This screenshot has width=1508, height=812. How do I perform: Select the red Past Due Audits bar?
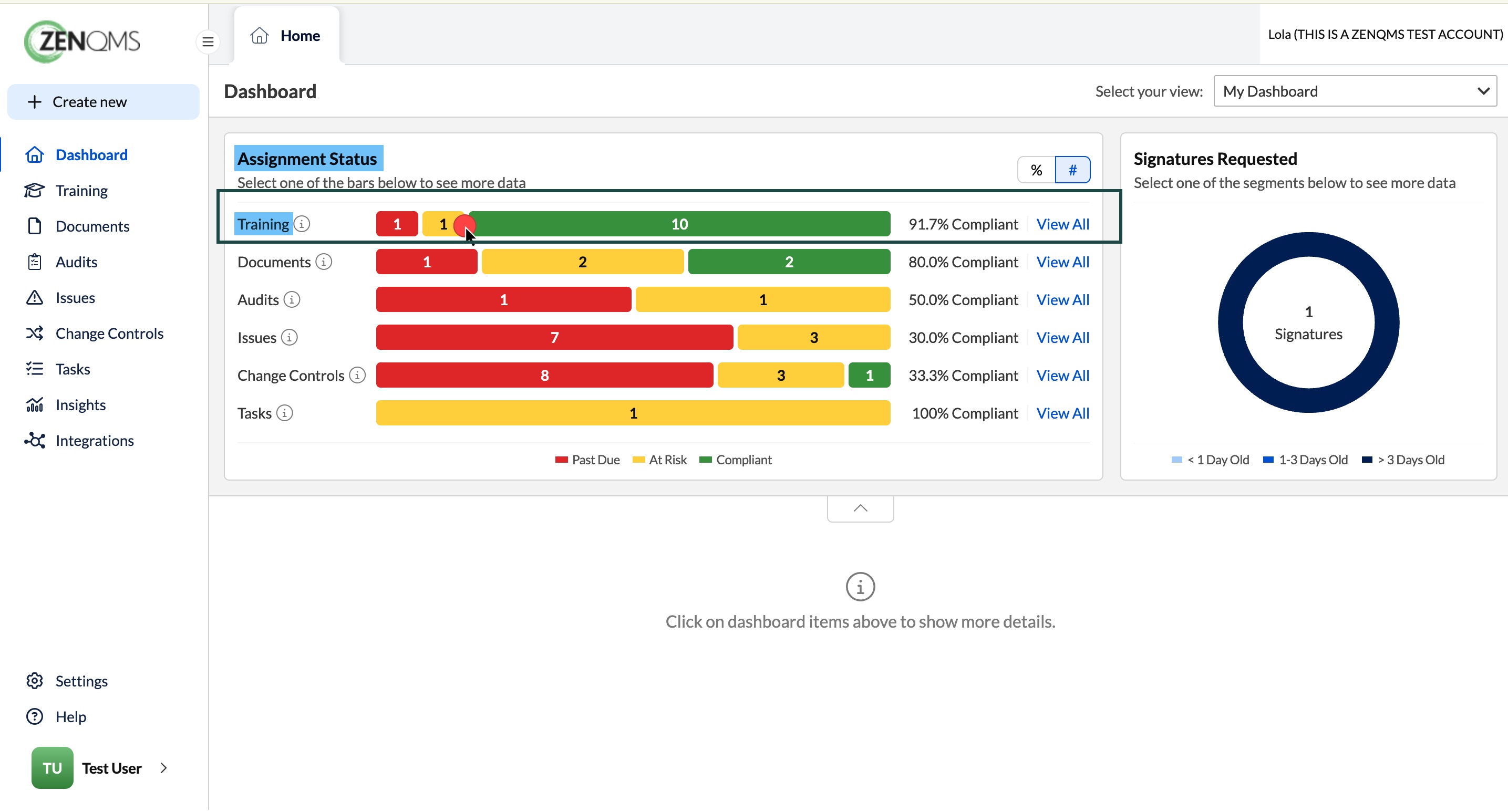pyautogui.click(x=503, y=299)
